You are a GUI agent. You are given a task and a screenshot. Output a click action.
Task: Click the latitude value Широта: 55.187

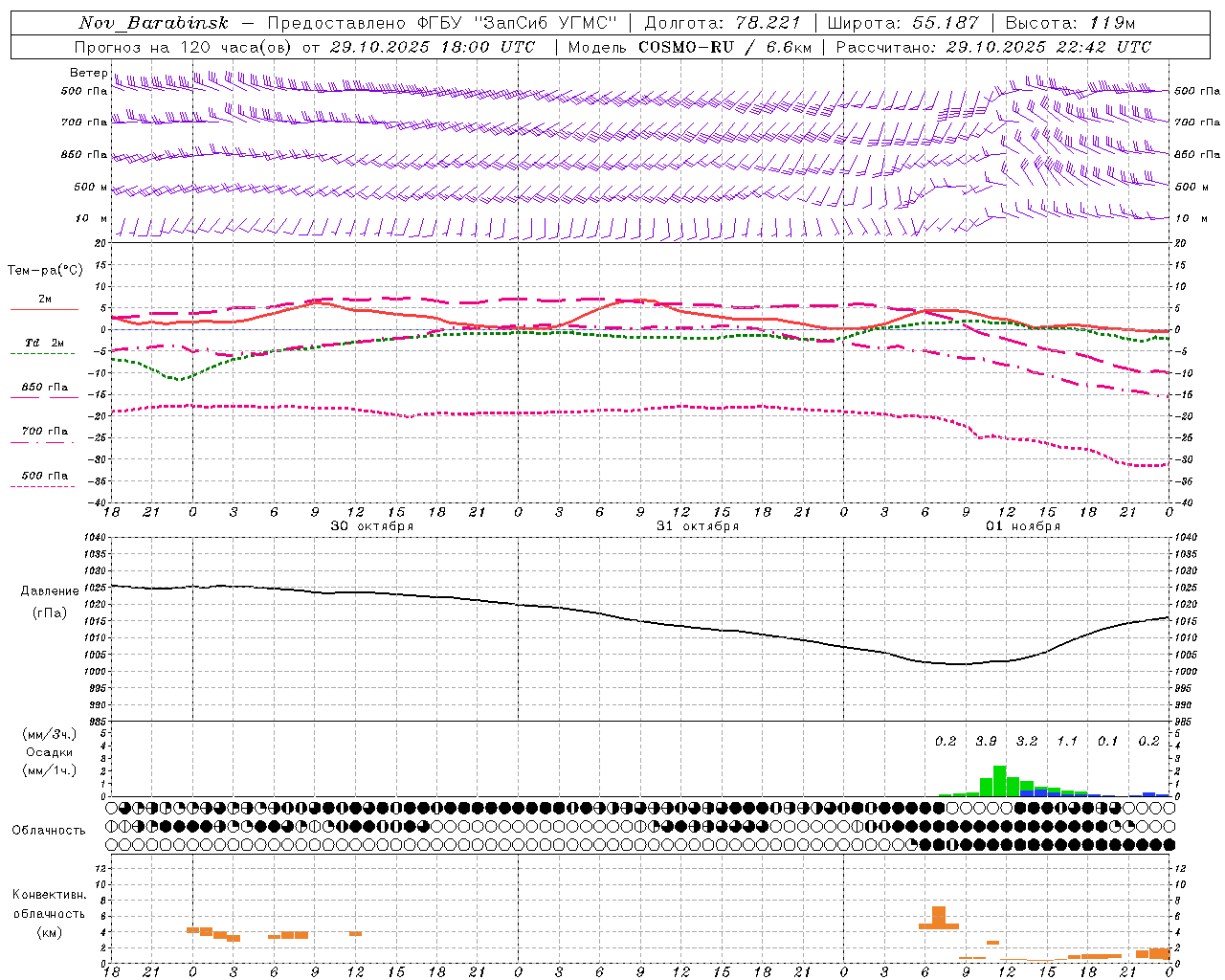pos(903,23)
